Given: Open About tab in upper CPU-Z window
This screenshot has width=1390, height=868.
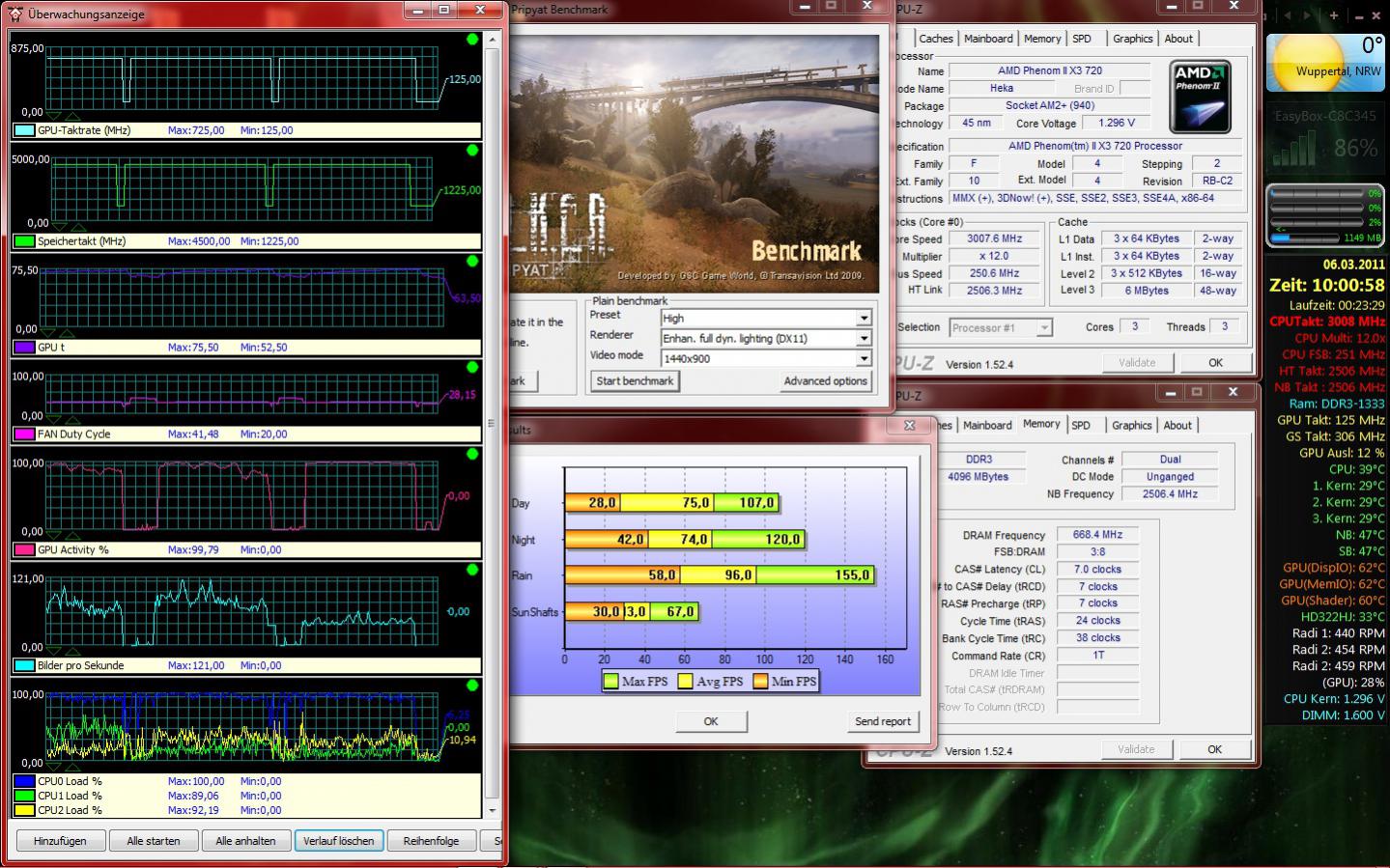Looking at the screenshot, I should 1178,39.
